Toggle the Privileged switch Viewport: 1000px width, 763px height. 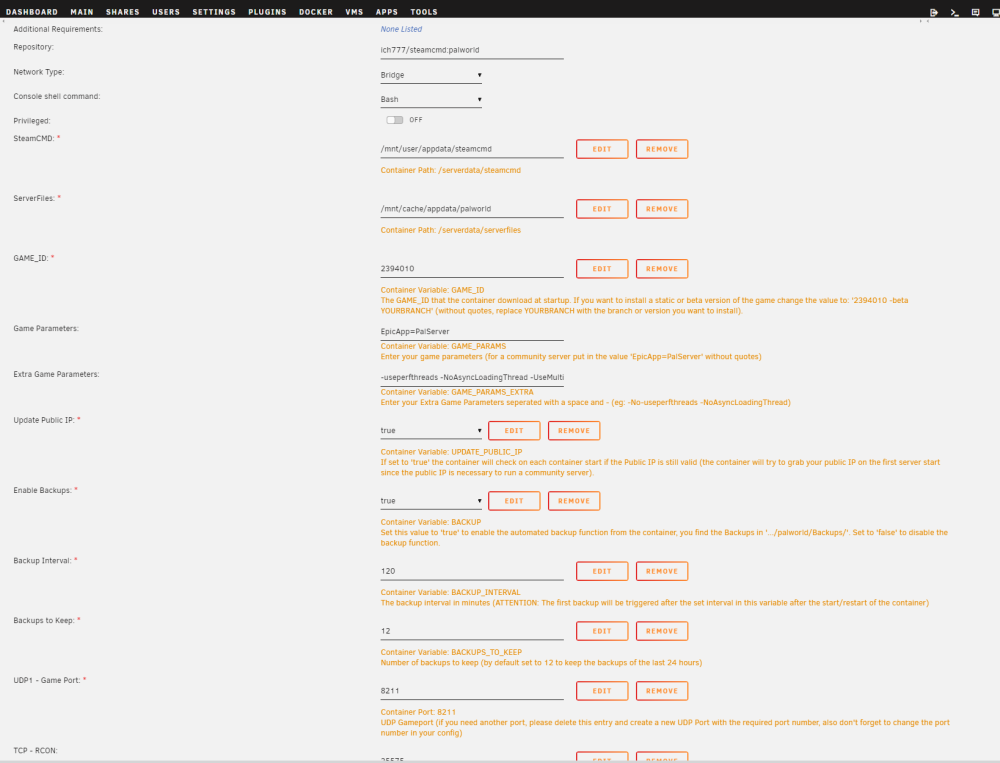395,120
